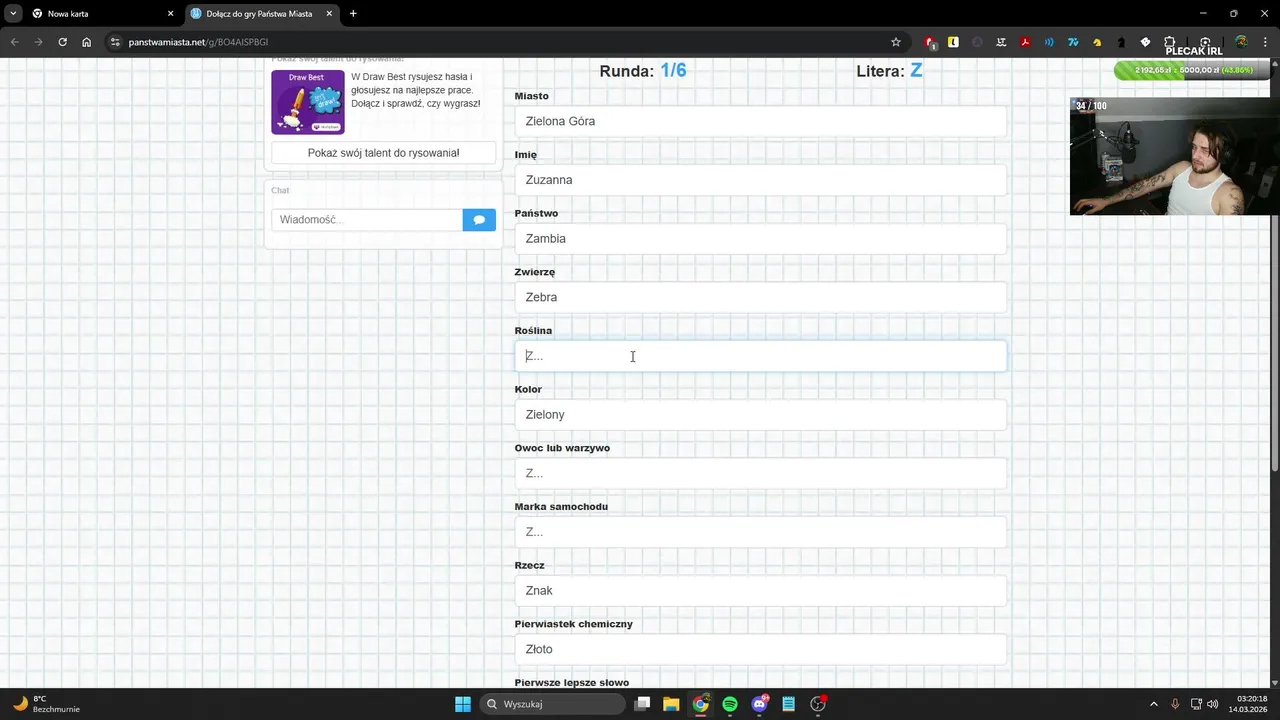Click the streamer webcam overlay
Image resolution: width=1280 pixels, height=720 pixels.
coord(1175,156)
